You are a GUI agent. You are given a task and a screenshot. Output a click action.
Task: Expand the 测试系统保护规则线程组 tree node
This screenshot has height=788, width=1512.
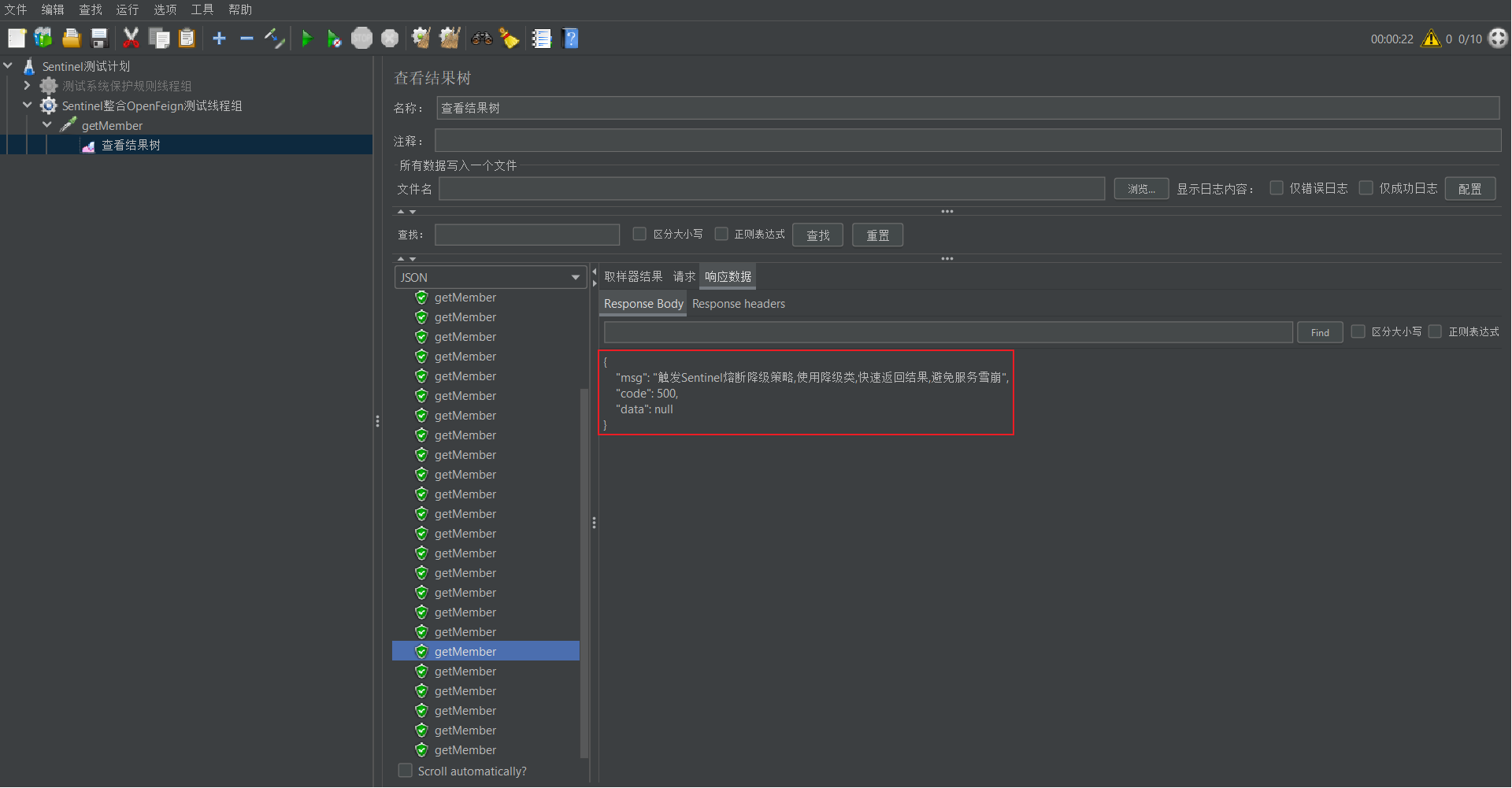[27, 86]
